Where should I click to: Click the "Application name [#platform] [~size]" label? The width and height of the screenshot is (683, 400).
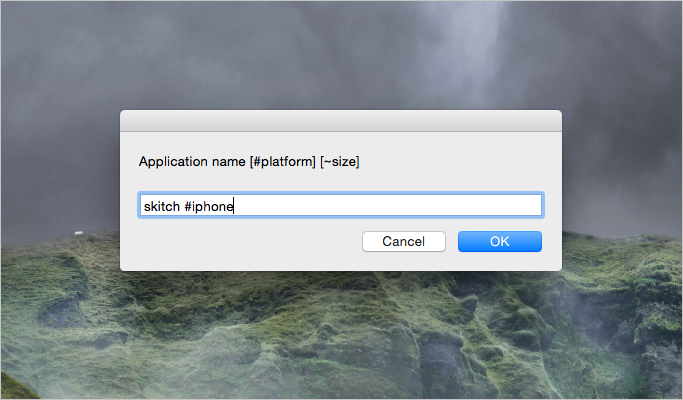(x=249, y=162)
